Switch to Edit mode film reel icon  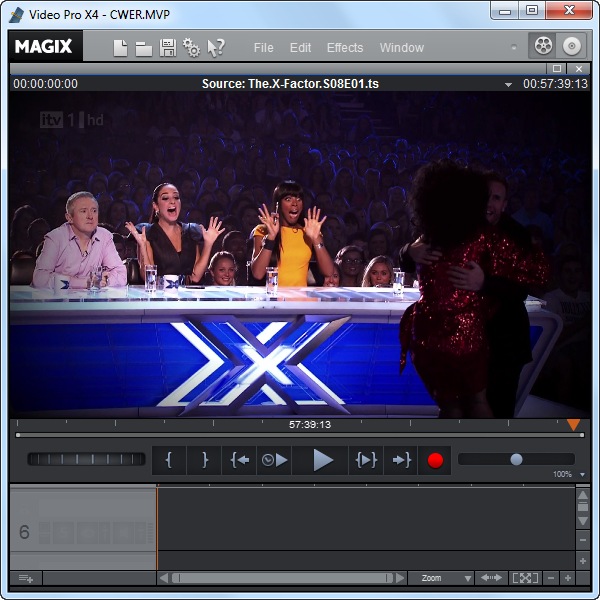click(x=543, y=46)
